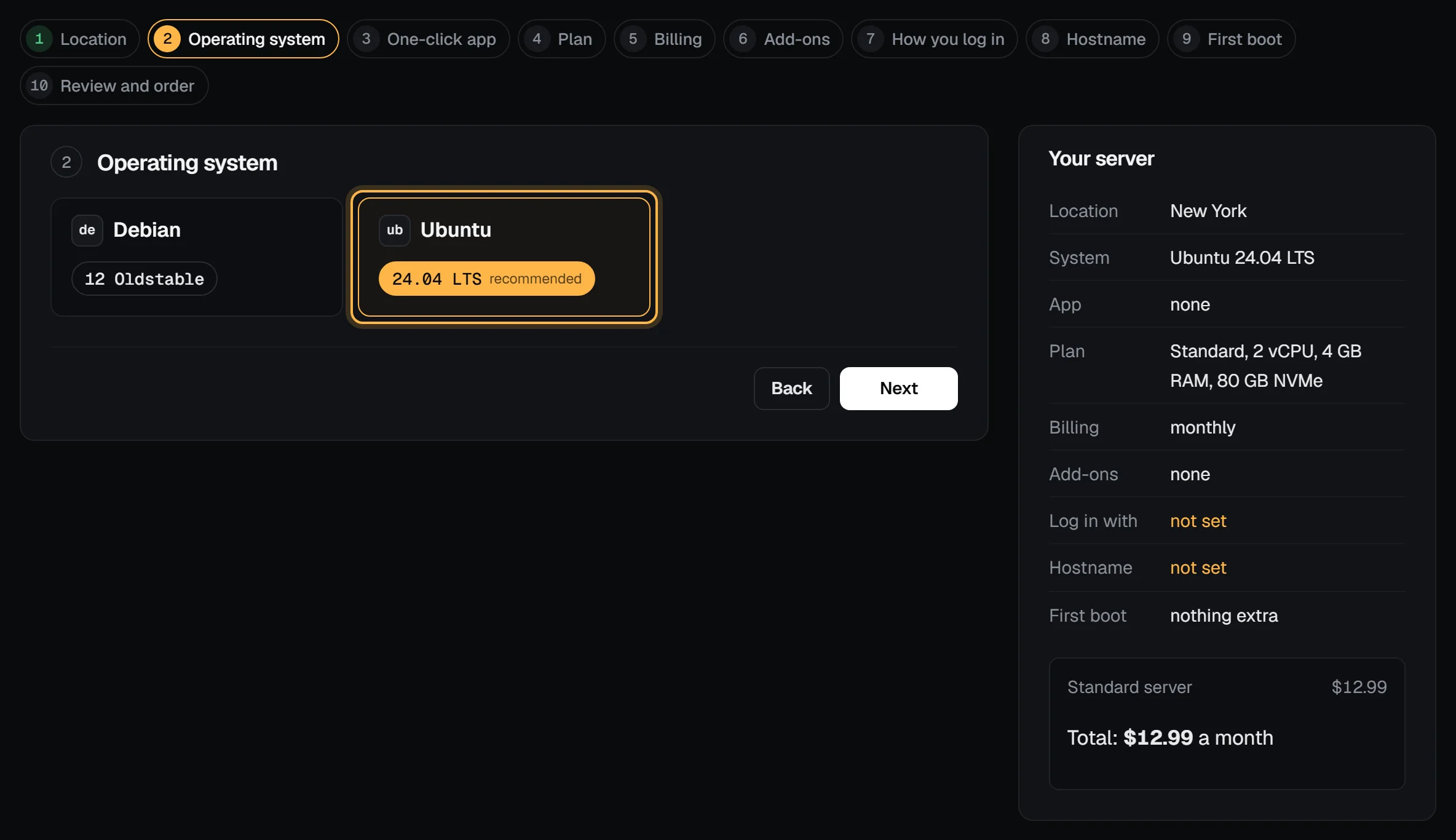This screenshot has height=840, width=1456.
Task: Click the Back button
Action: pyautogui.click(x=791, y=389)
